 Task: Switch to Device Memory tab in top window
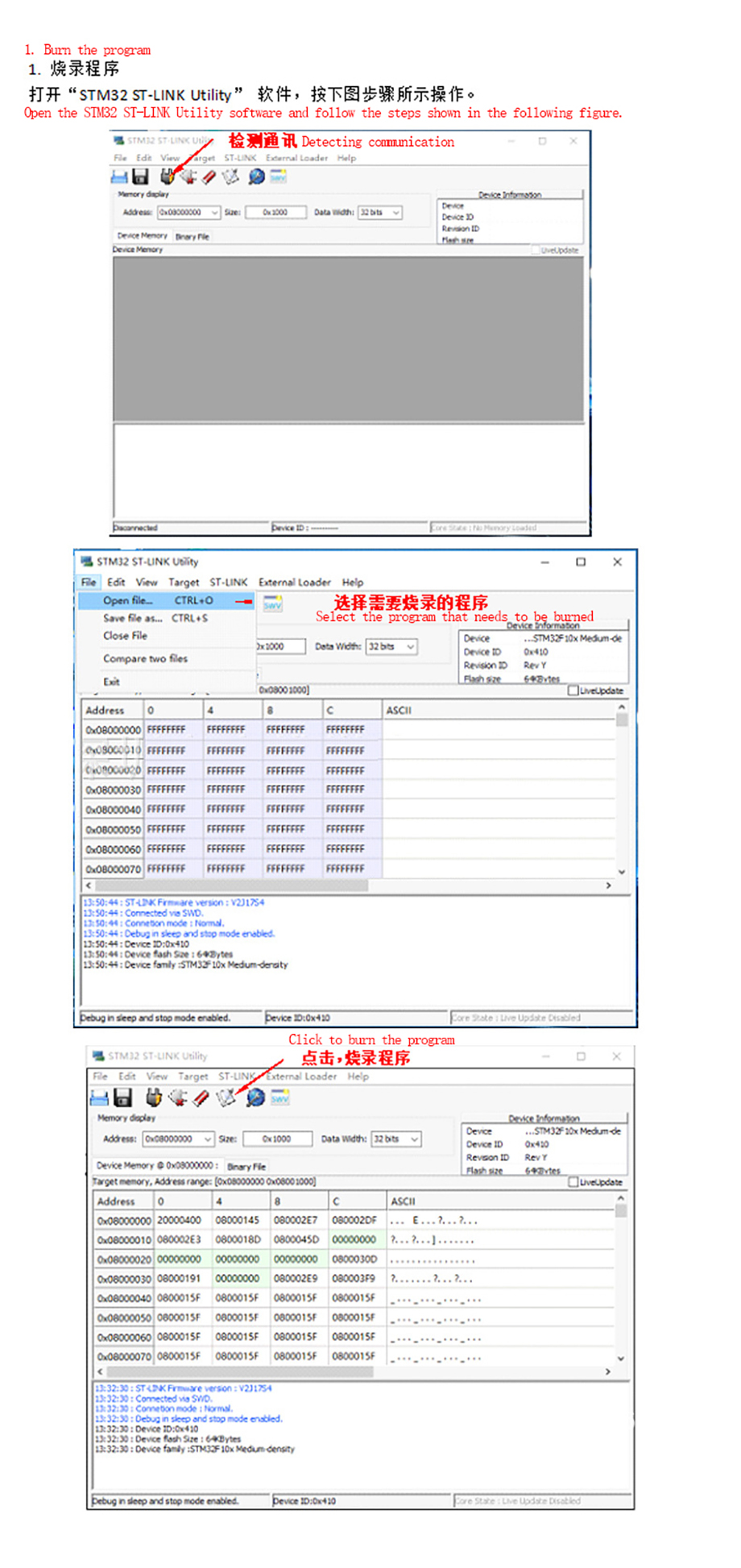click(x=142, y=235)
